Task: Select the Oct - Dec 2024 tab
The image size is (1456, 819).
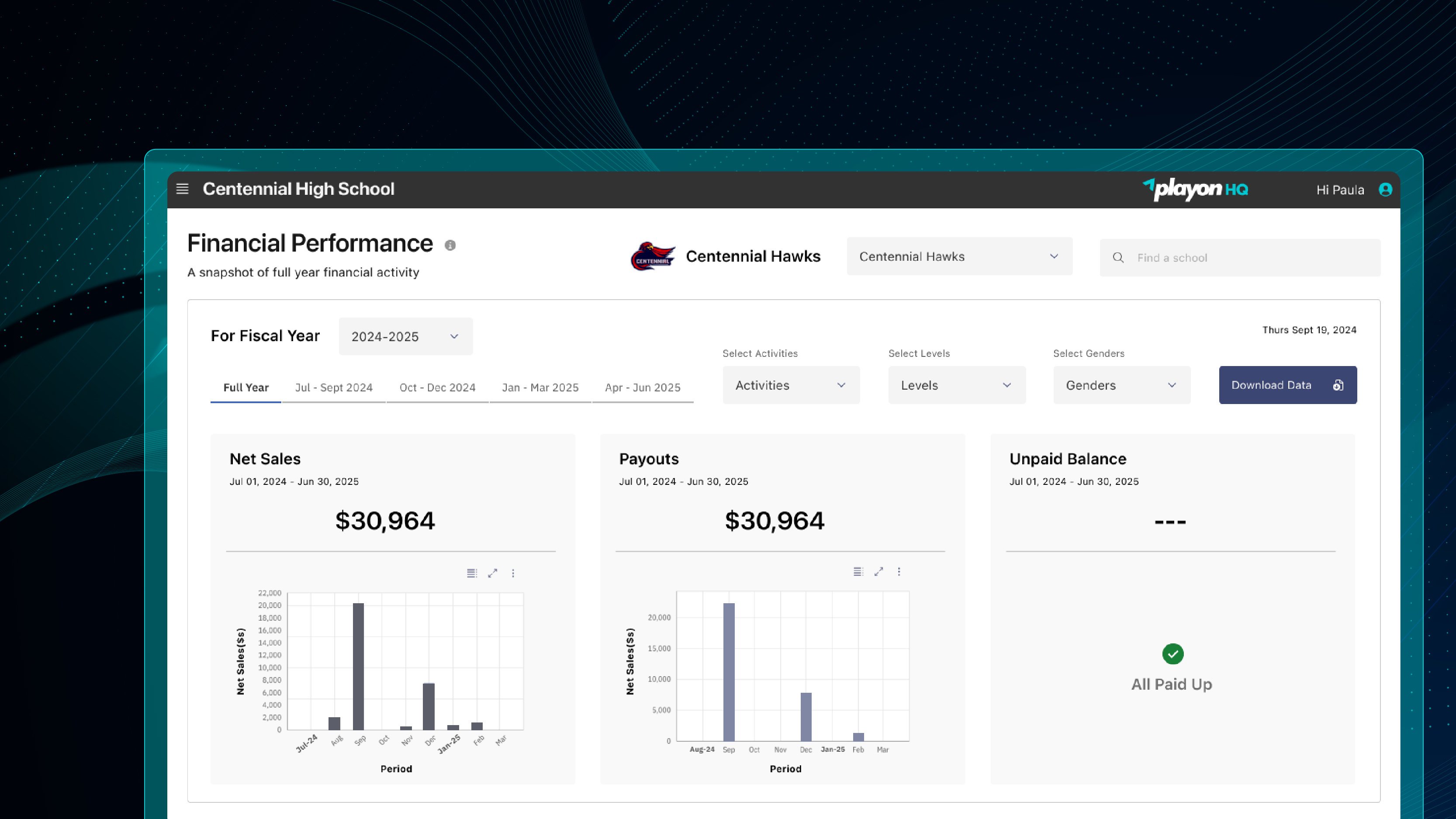Action: 437,388
